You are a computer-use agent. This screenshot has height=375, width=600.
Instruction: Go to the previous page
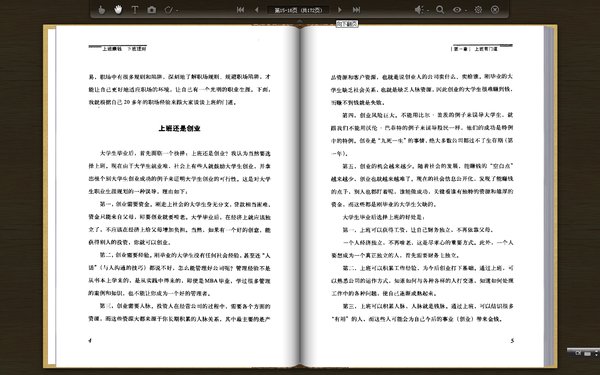(256, 10)
